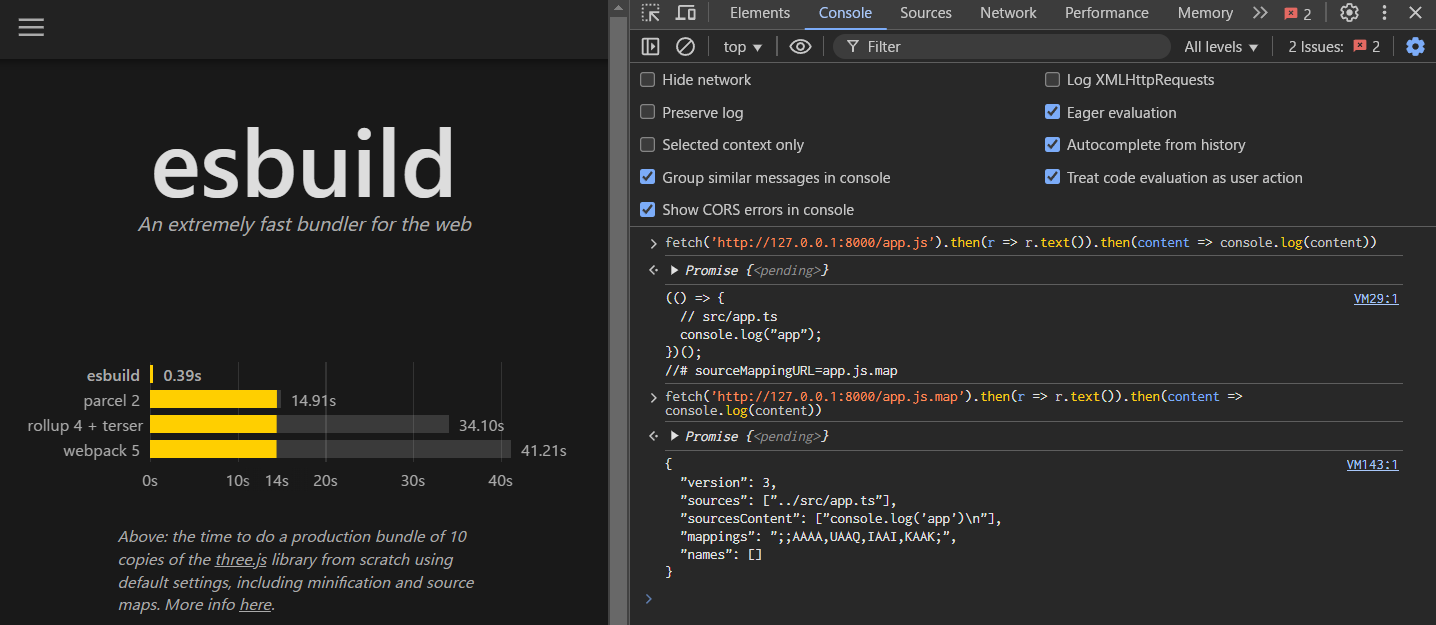
Task: Click the 34.10s time label
Action: tap(481, 426)
